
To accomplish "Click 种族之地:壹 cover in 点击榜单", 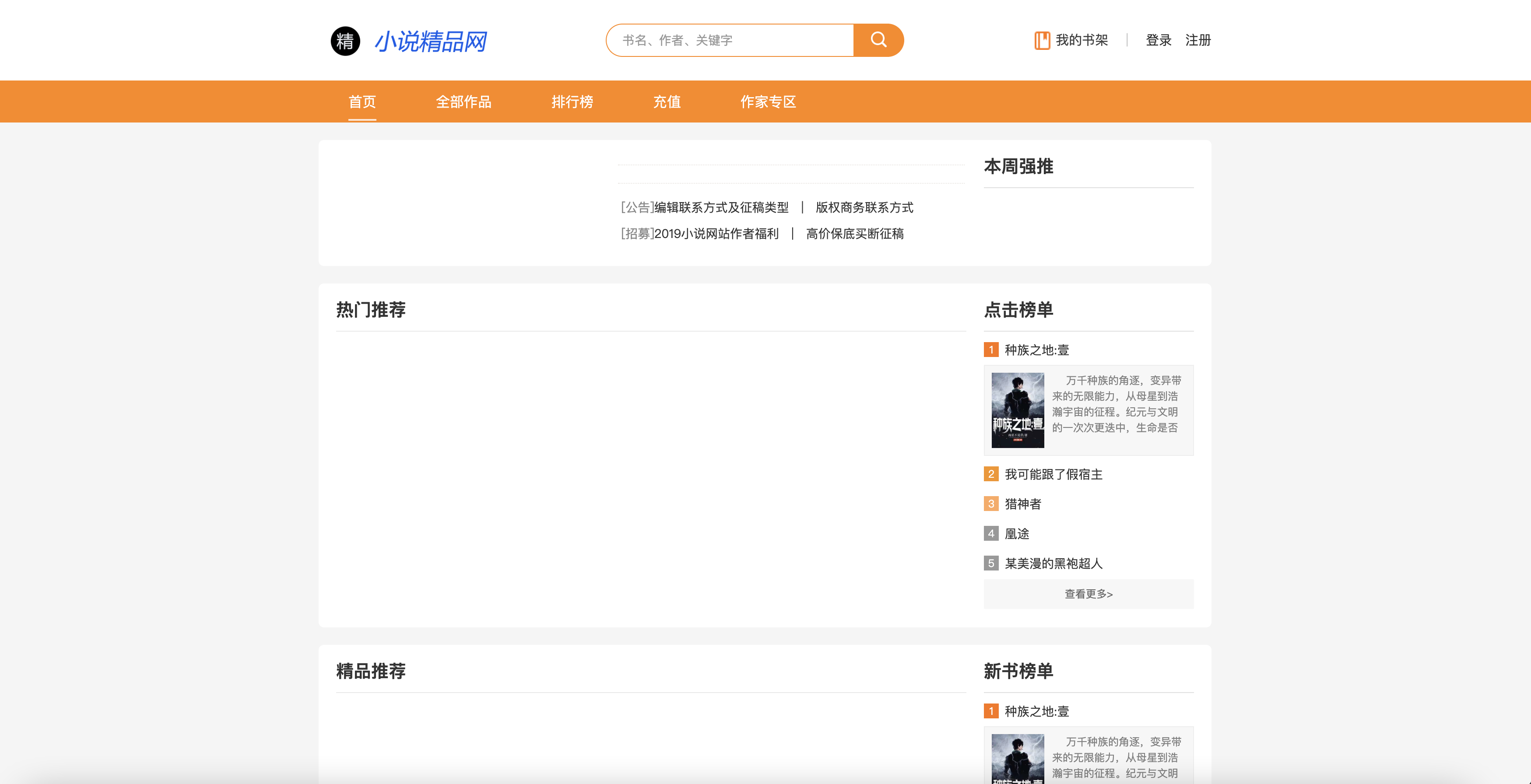I will click(x=1018, y=410).
